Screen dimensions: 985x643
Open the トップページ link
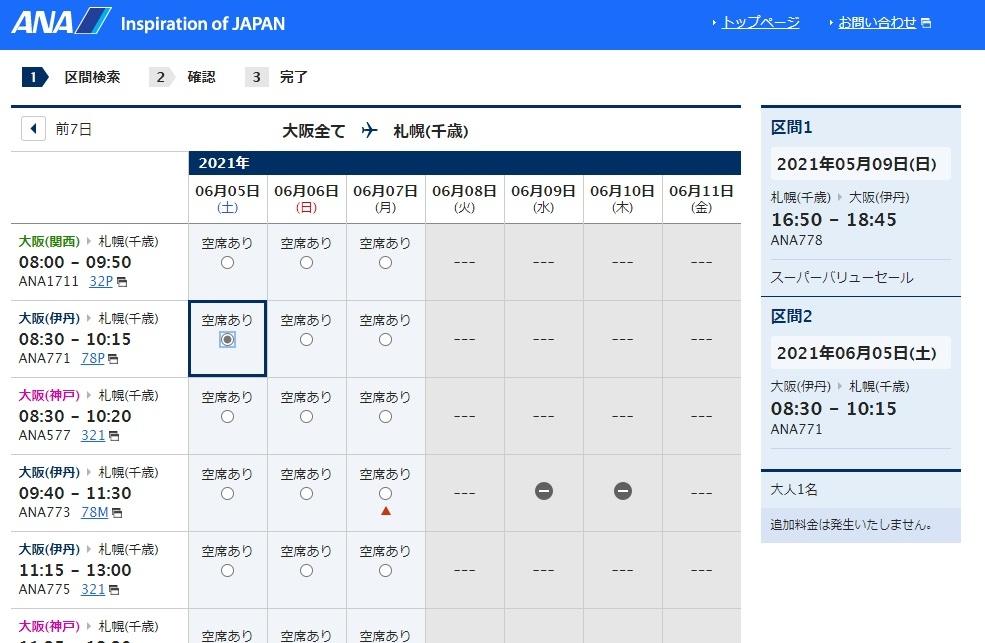coord(760,22)
